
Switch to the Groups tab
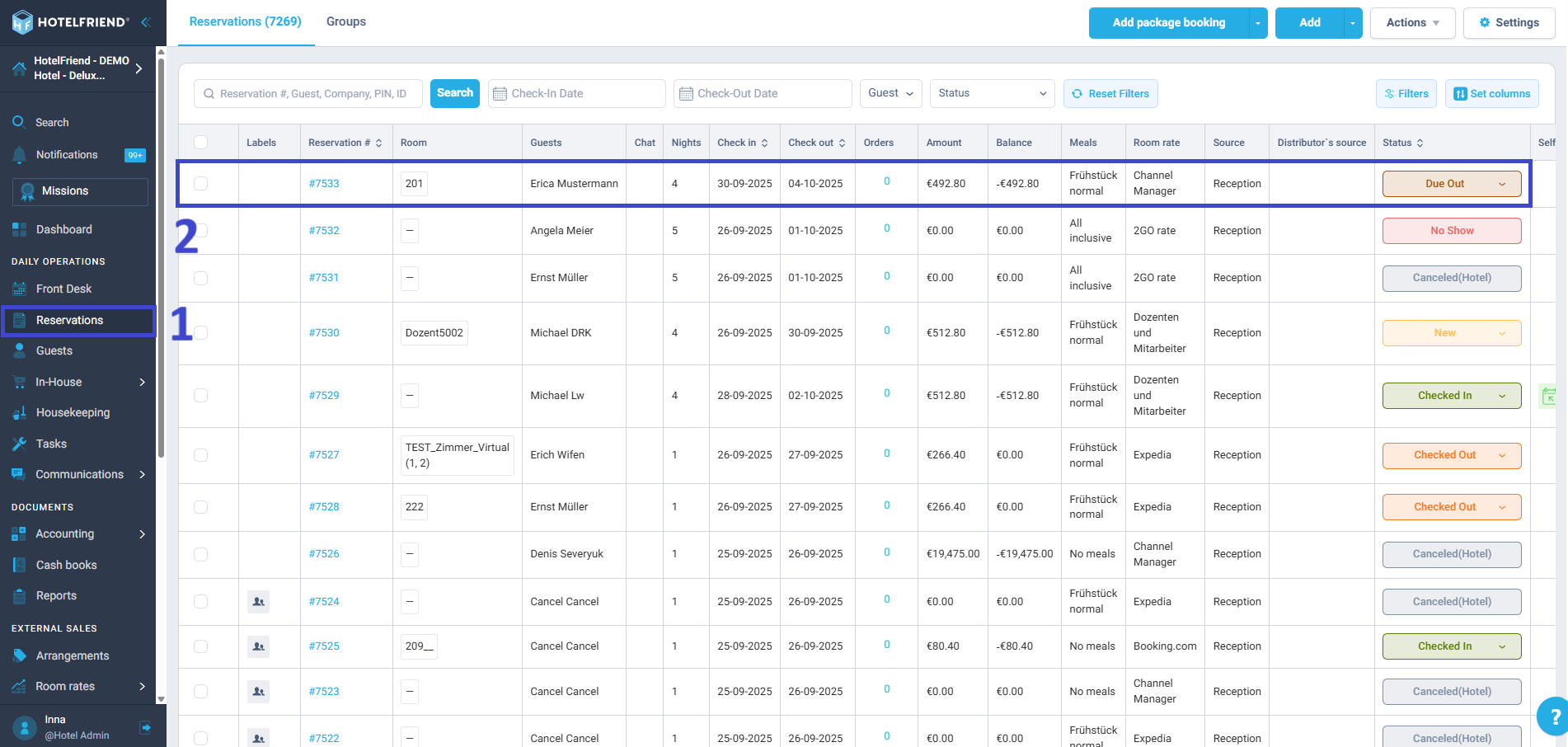pyautogui.click(x=346, y=22)
